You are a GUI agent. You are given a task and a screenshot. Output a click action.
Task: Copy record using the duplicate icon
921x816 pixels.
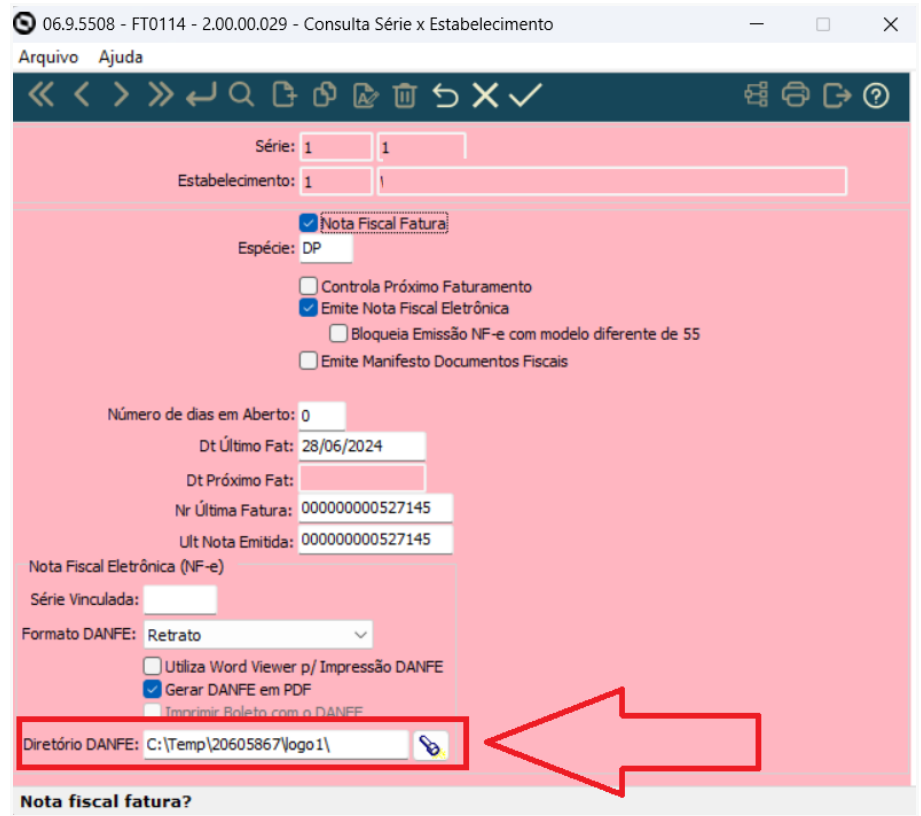click(325, 95)
